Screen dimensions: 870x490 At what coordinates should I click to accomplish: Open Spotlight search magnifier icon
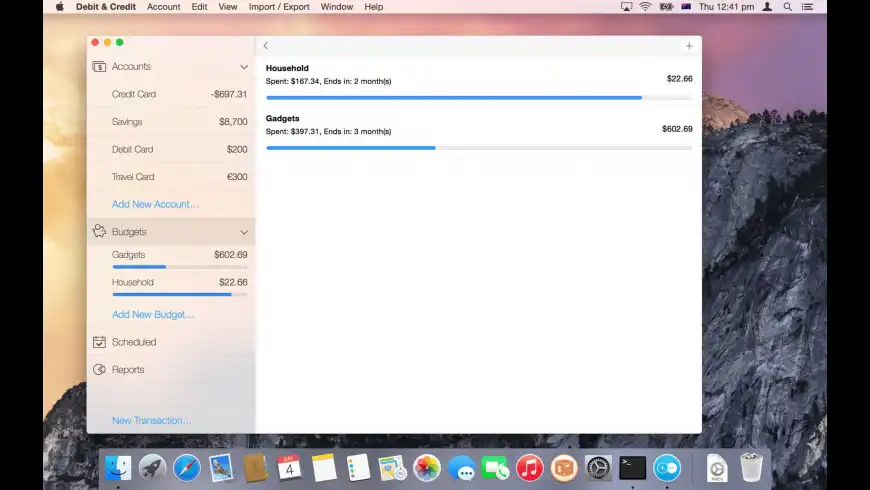[x=787, y=7]
